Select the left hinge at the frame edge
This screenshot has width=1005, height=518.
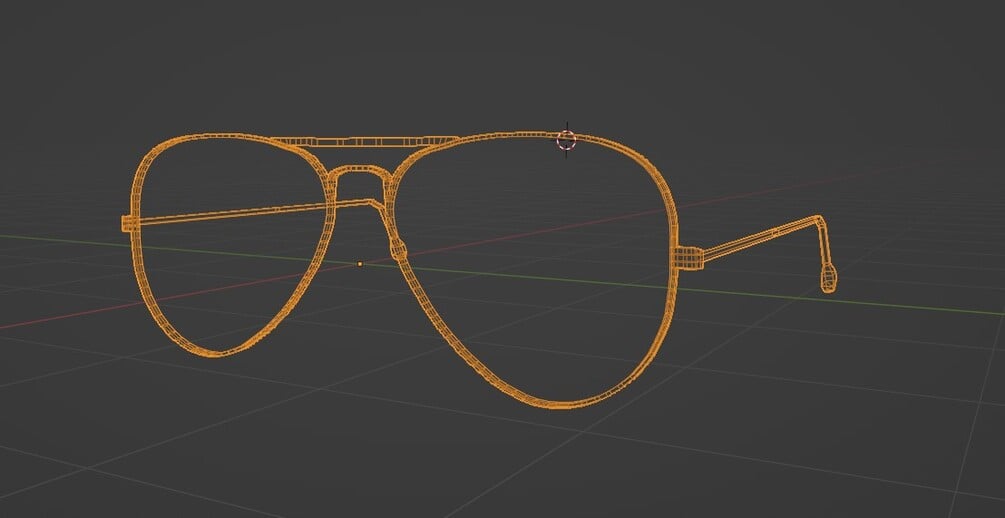click(x=128, y=223)
